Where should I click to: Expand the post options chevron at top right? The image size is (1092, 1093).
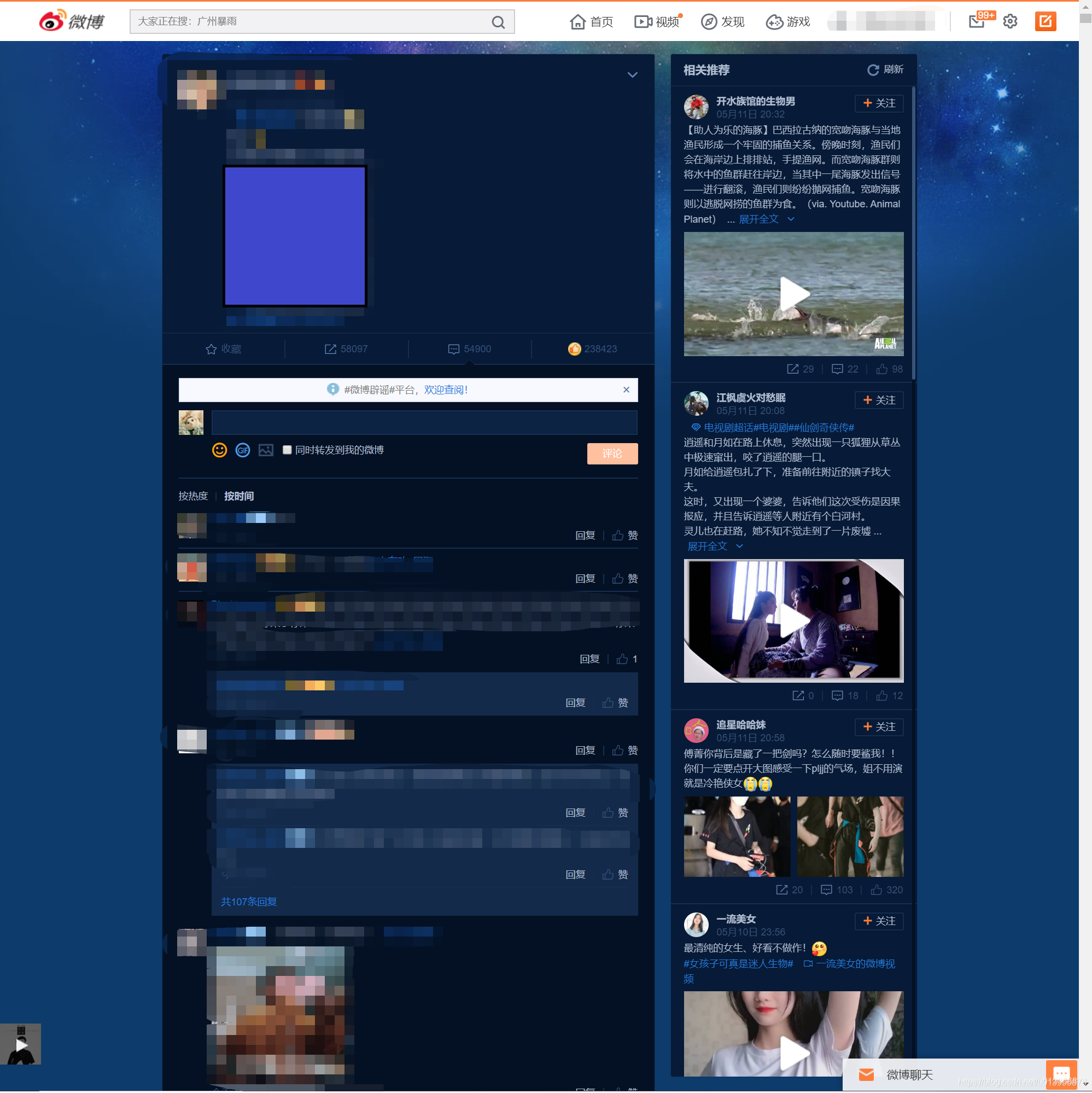click(x=632, y=75)
